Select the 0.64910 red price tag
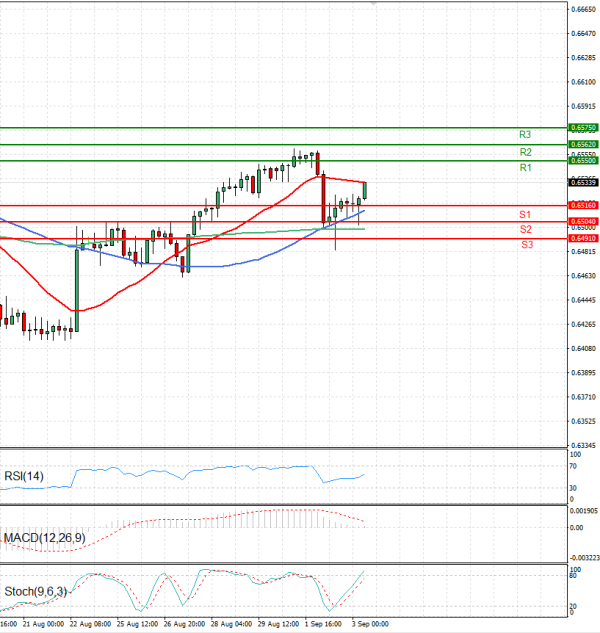 click(x=583, y=238)
